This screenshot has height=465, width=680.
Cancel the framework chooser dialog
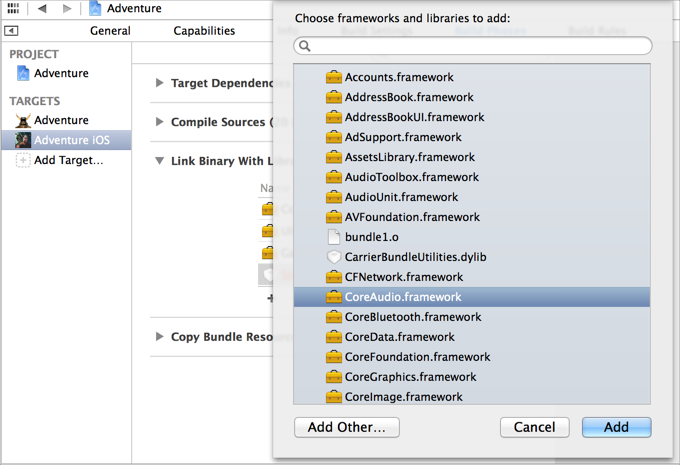point(534,427)
